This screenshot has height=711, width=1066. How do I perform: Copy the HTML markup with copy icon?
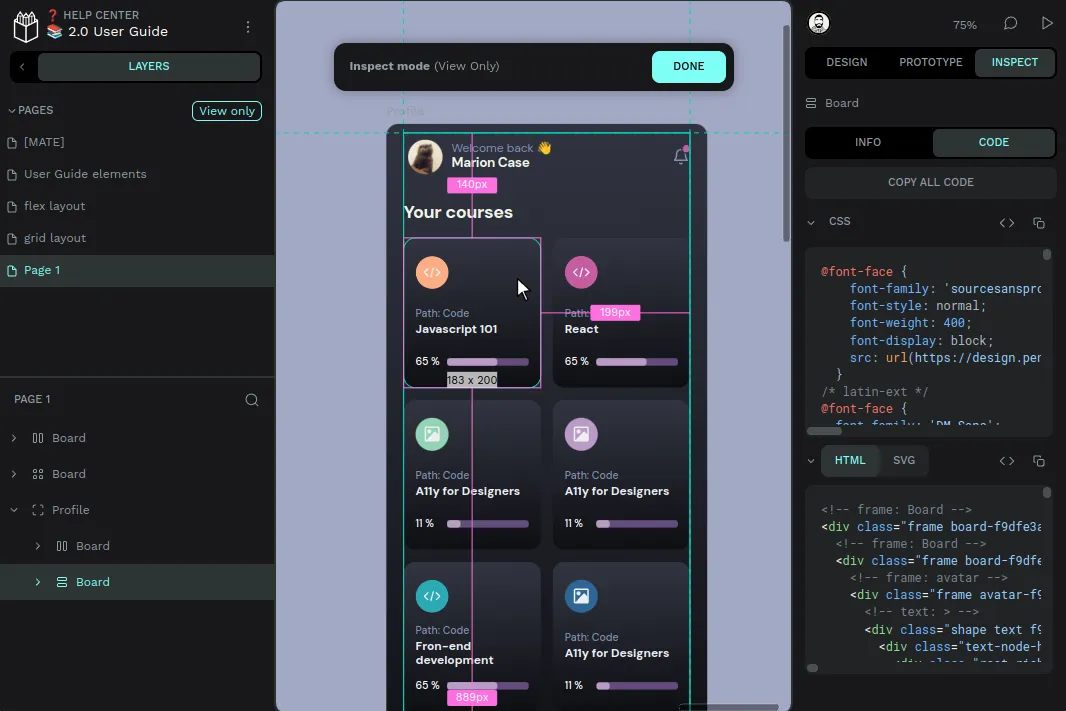[1038, 461]
